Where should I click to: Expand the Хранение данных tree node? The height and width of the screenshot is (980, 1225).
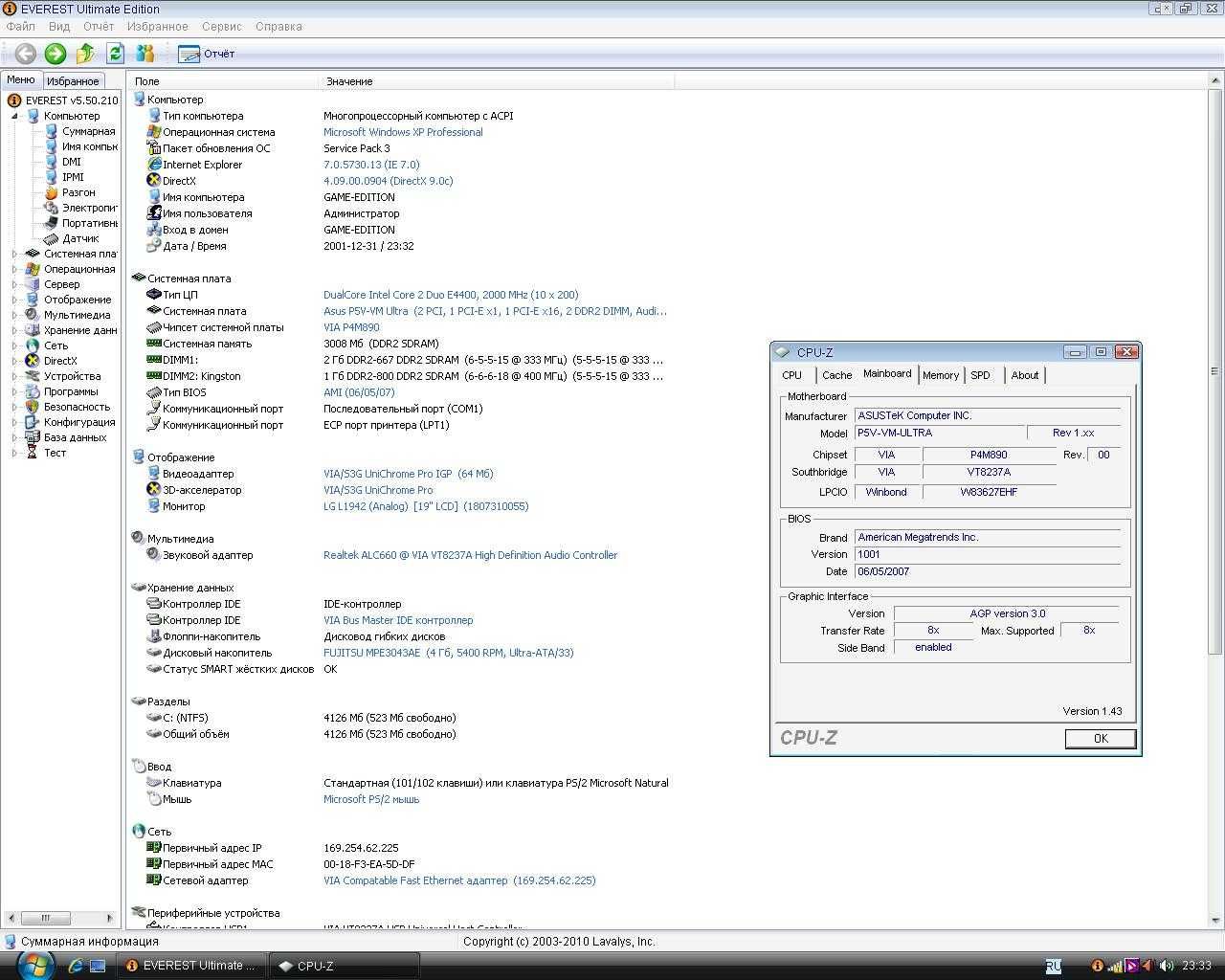[x=15, y=330]
